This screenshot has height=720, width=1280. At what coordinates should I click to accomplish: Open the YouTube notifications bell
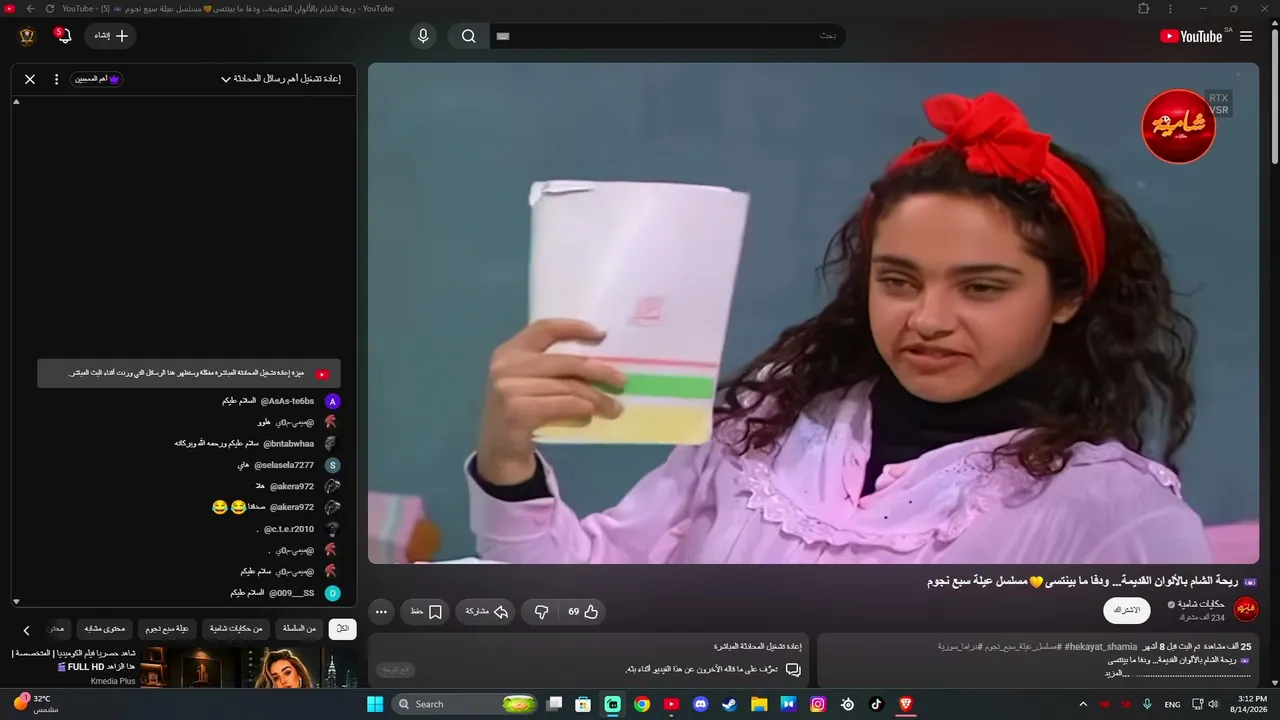point(64,36)
